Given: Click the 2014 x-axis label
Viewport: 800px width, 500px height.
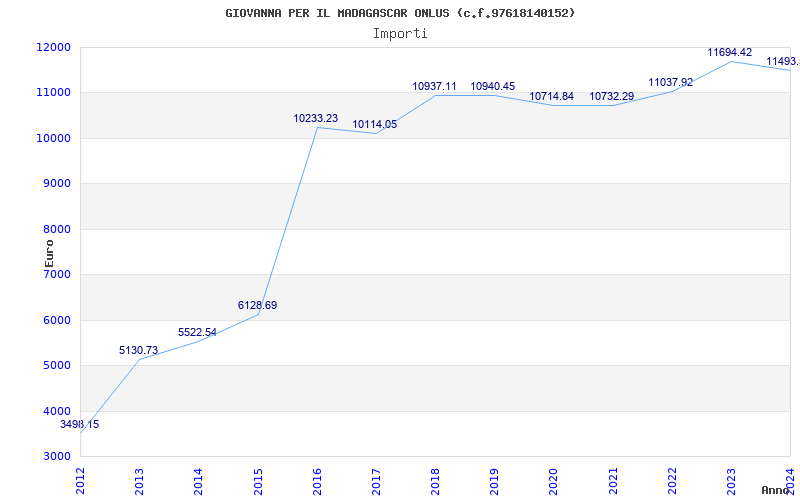Looking at the screenshot, I should 199,481.
